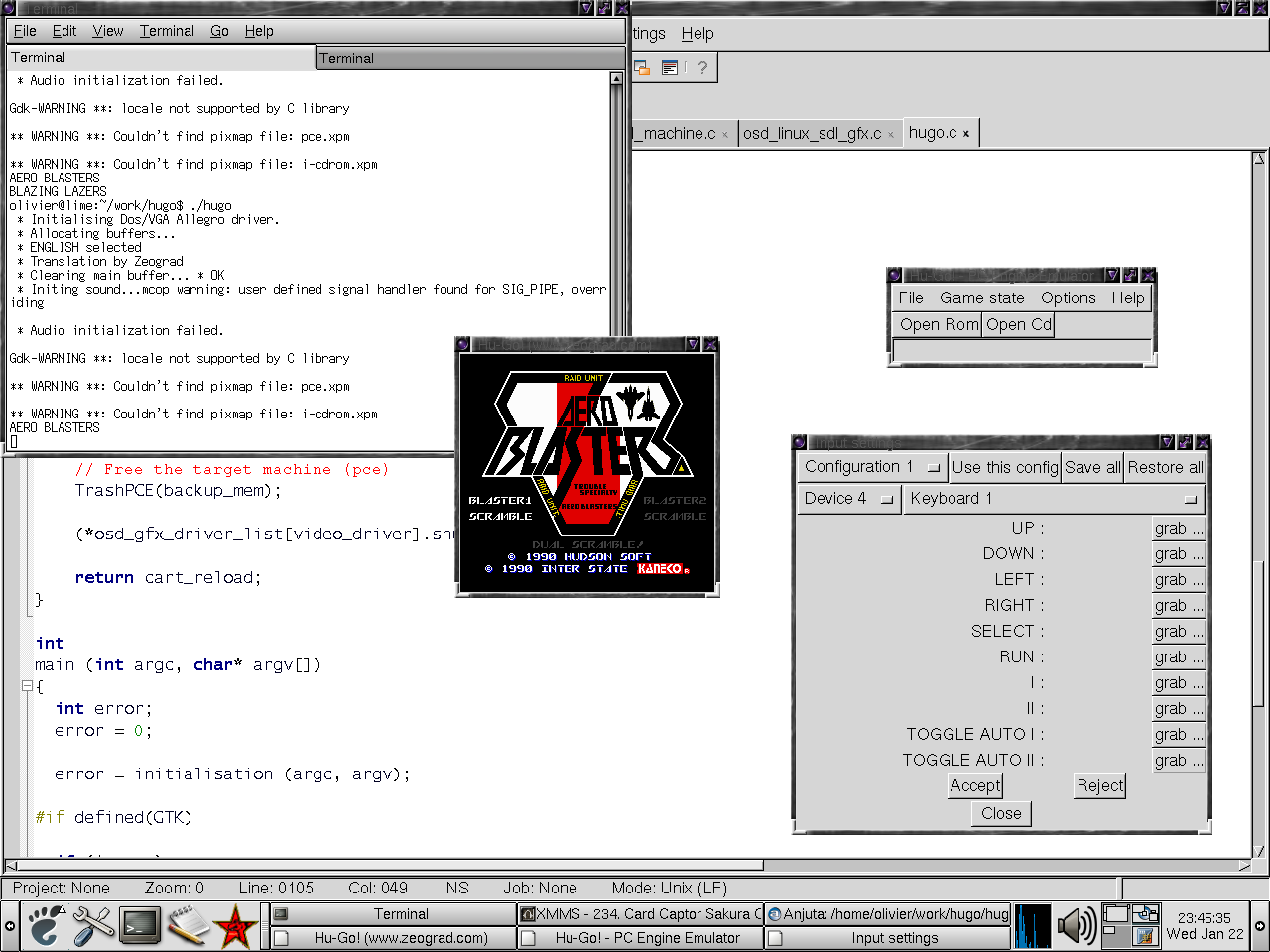Open the View menu in Terminal window
The image size is (1270, 952).
[x=108, y=31]
